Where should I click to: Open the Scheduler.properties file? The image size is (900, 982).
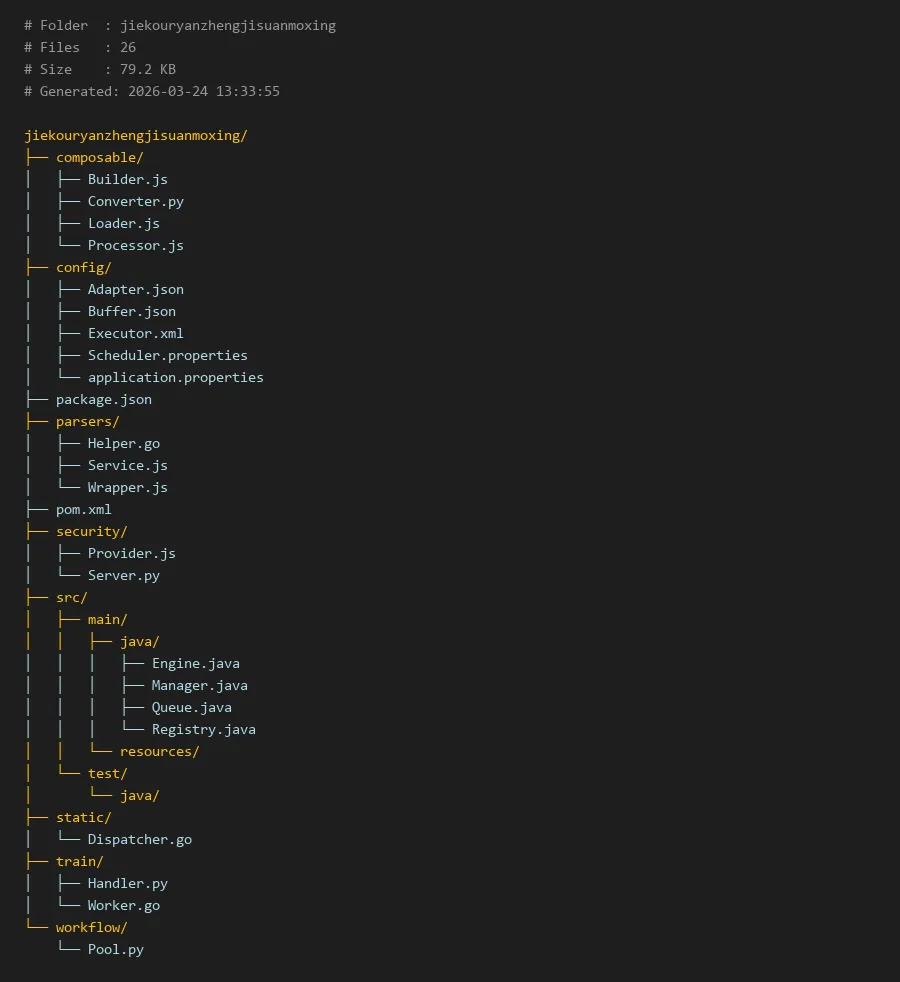(167, 355)
